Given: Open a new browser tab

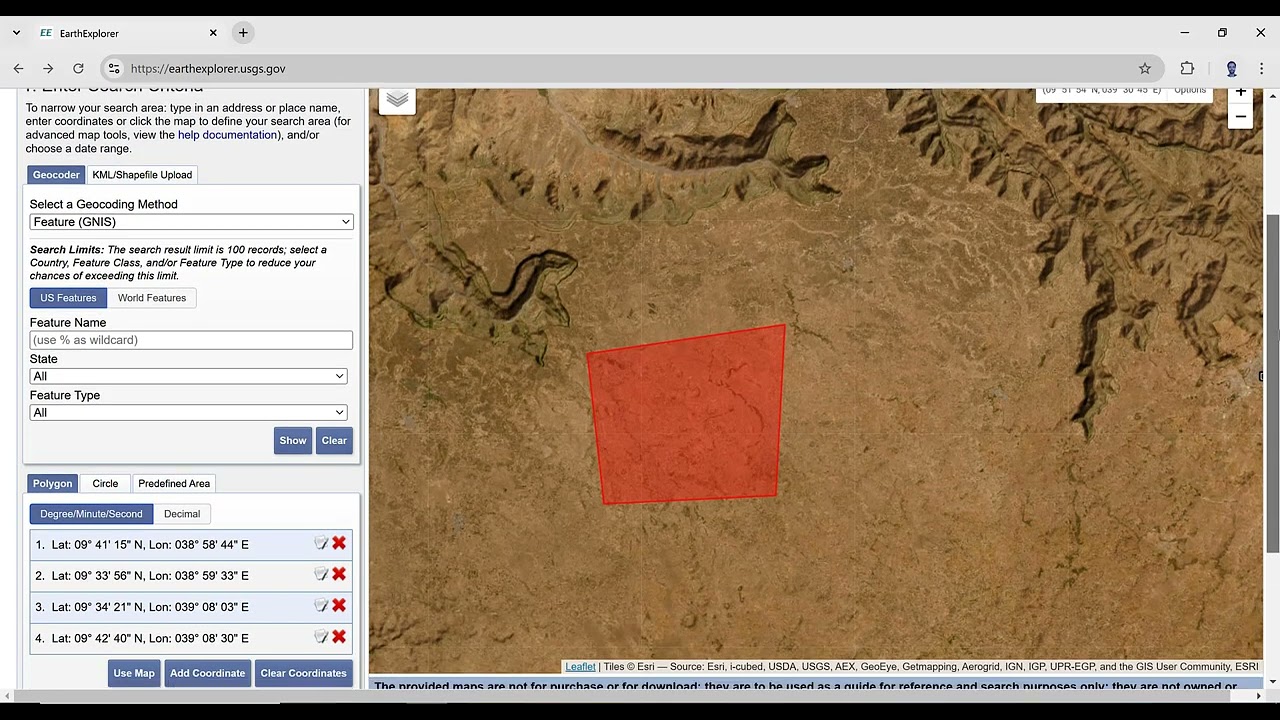Looking at the screenshot, I should point(243,33).
